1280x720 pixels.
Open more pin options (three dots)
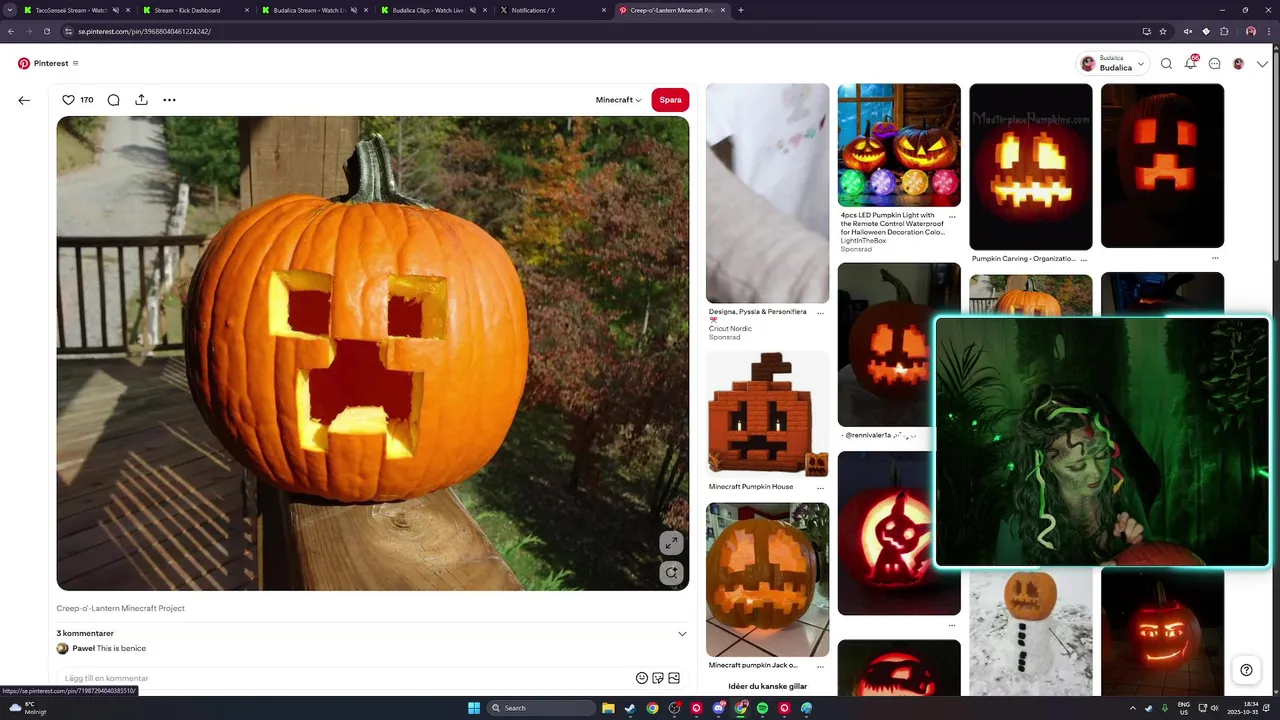pos(169,100)
